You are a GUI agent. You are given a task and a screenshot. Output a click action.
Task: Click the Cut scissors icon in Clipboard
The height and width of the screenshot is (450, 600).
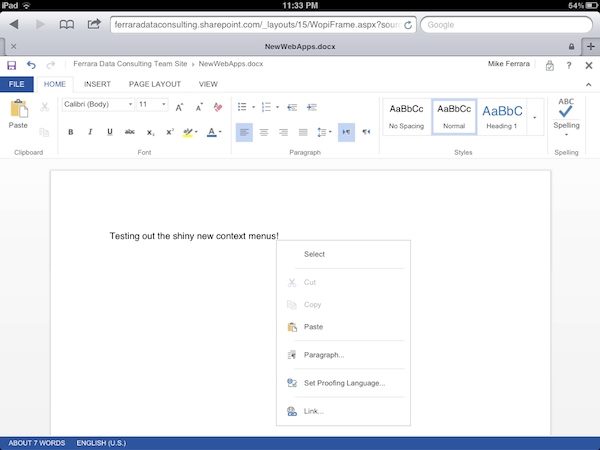[x=45, y=107]
